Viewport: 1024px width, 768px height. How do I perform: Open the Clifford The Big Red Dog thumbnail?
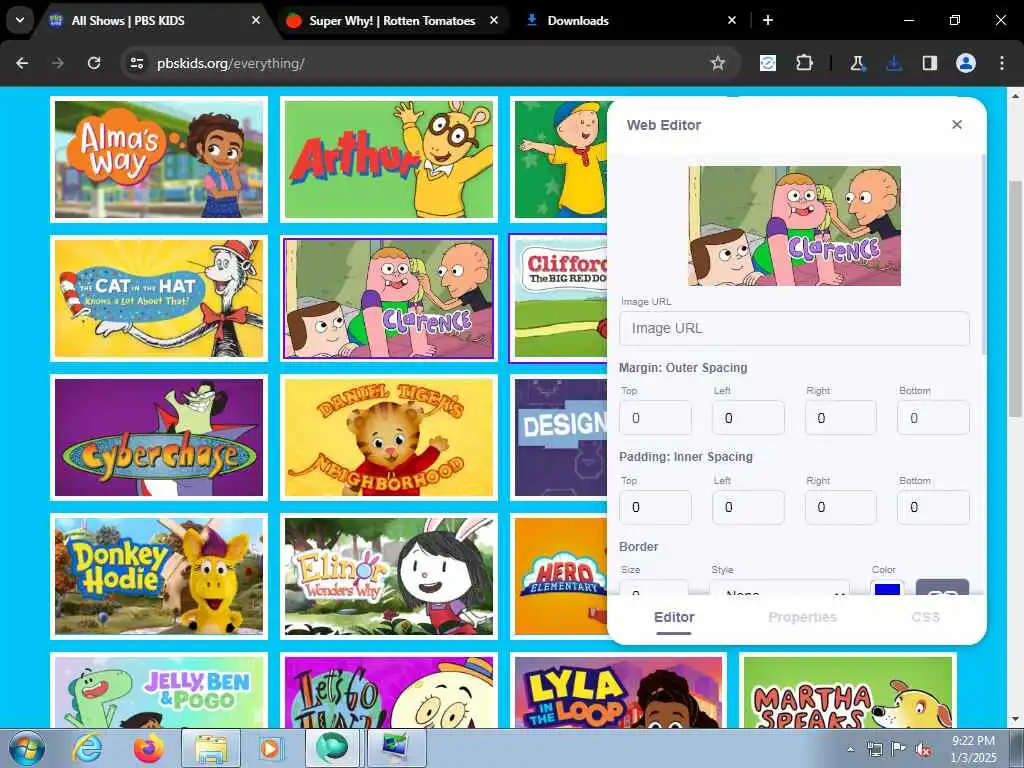[559, 298]
